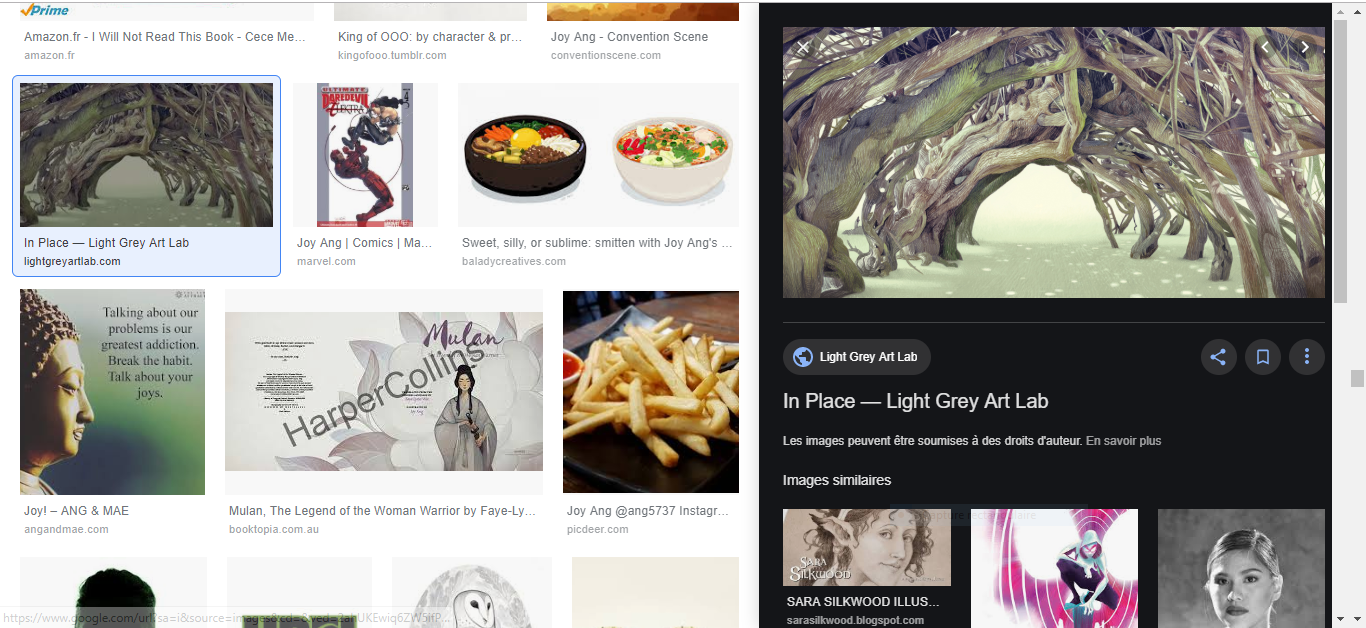Click the large tree roots preview image
This screenshot has width=1366, height=628.
click(1054, 162)
